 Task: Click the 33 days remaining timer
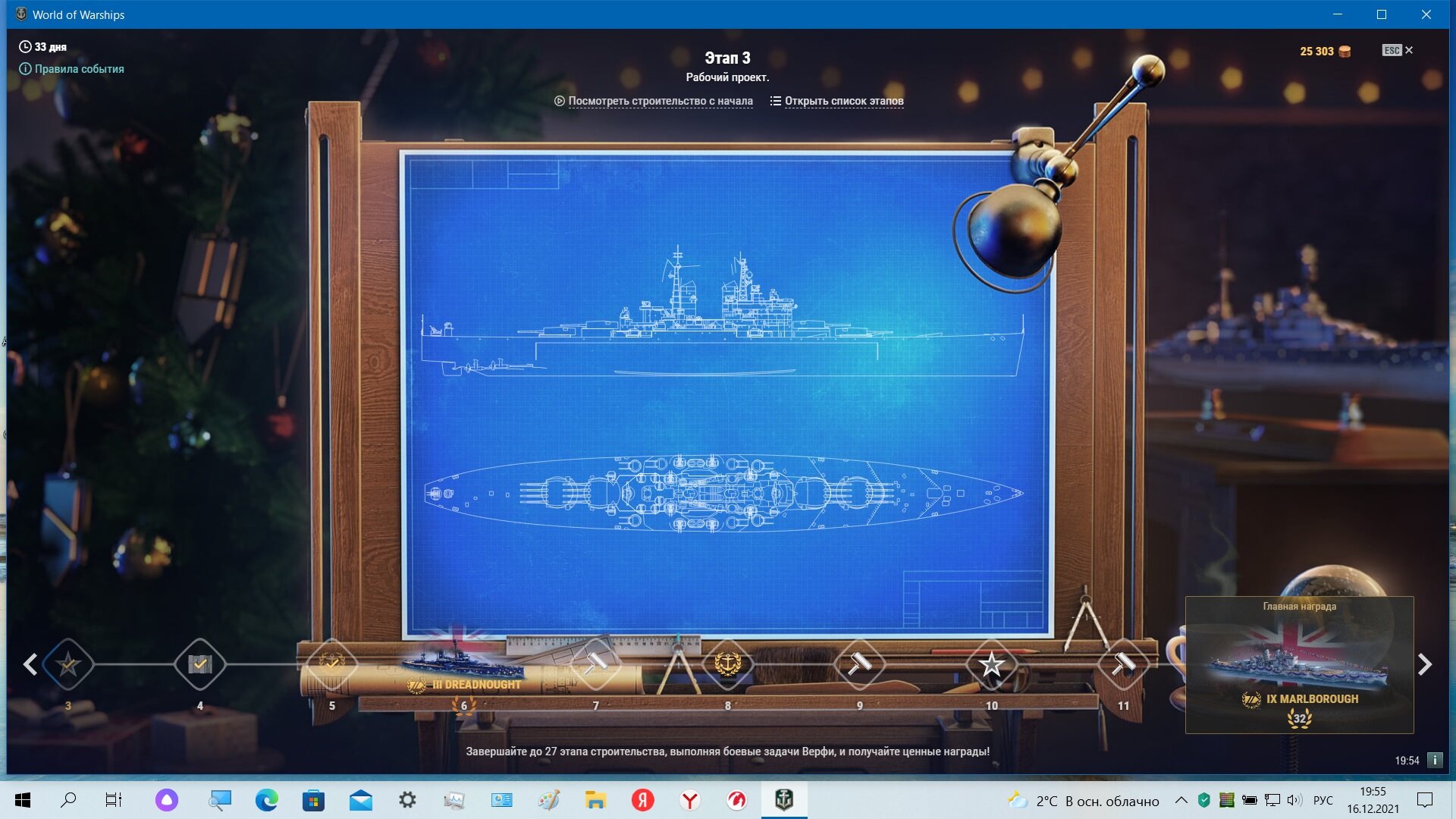pos(43,47)
